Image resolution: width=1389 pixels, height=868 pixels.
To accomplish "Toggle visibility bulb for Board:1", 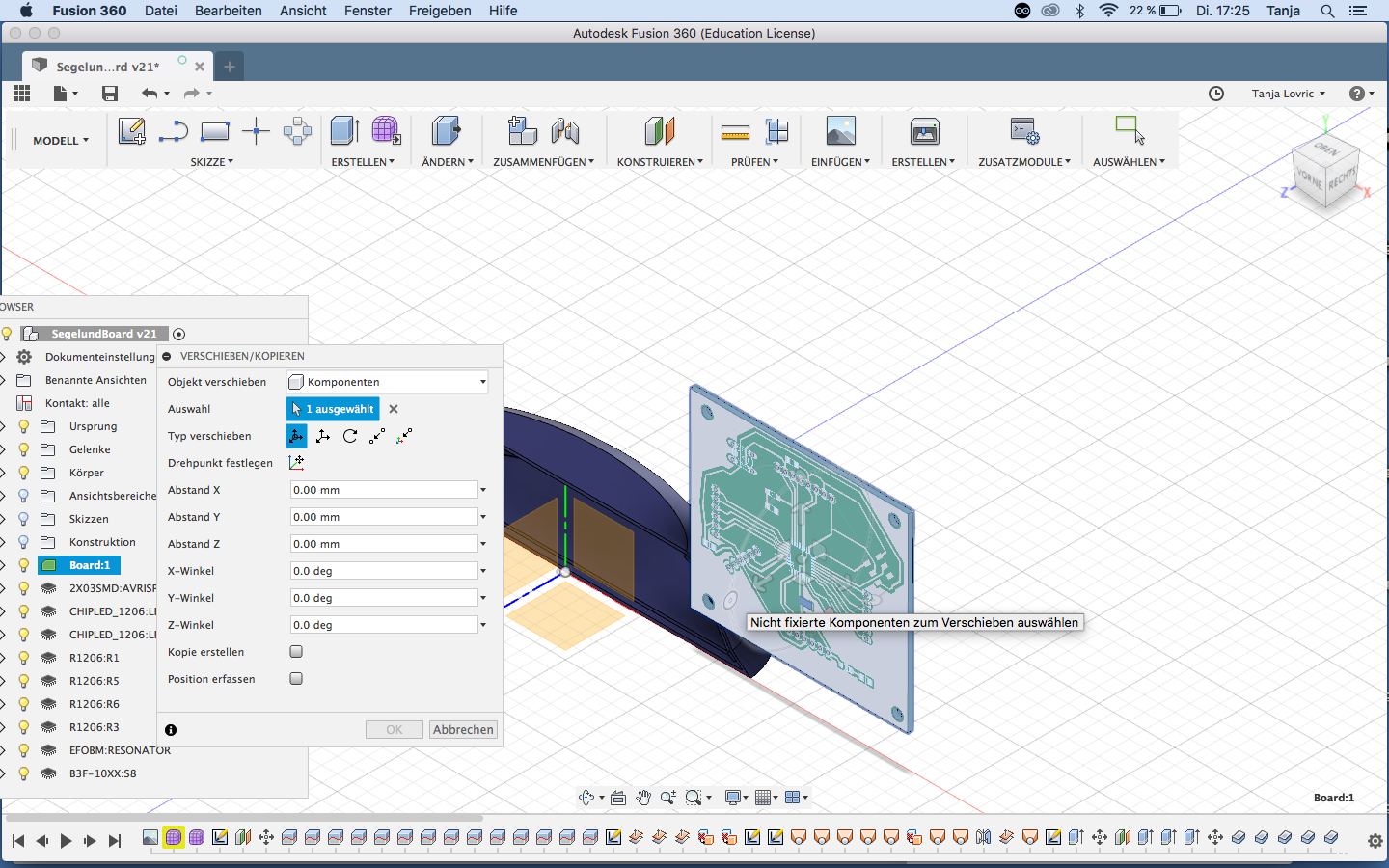I will (x=24, y=565).
